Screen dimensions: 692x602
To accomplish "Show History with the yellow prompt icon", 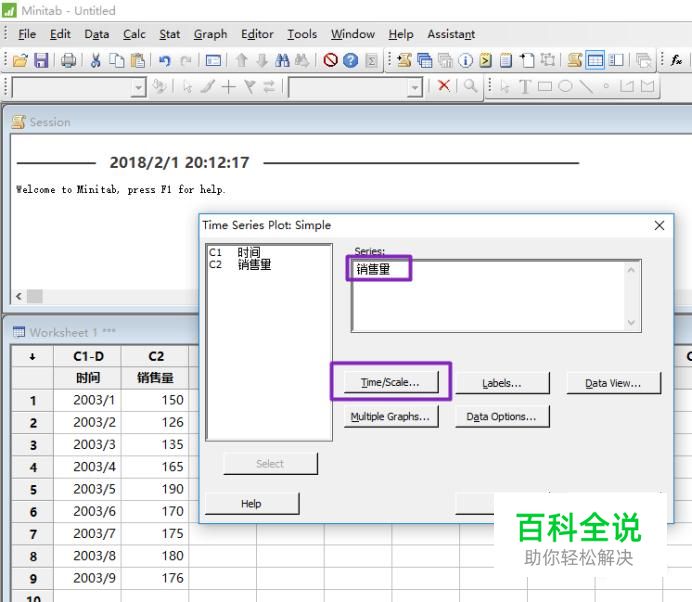I will click(485, 60).
